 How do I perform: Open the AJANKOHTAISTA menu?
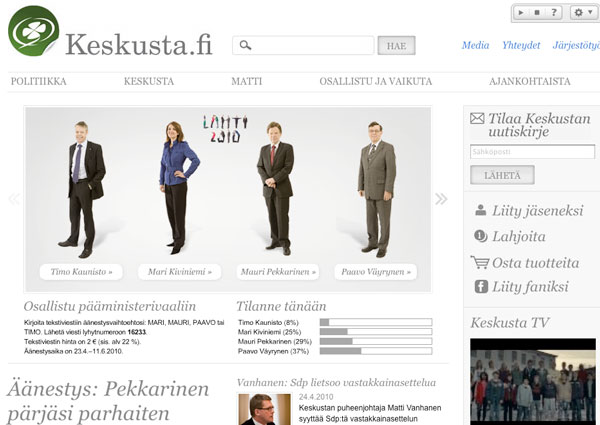tap(530, 81)
